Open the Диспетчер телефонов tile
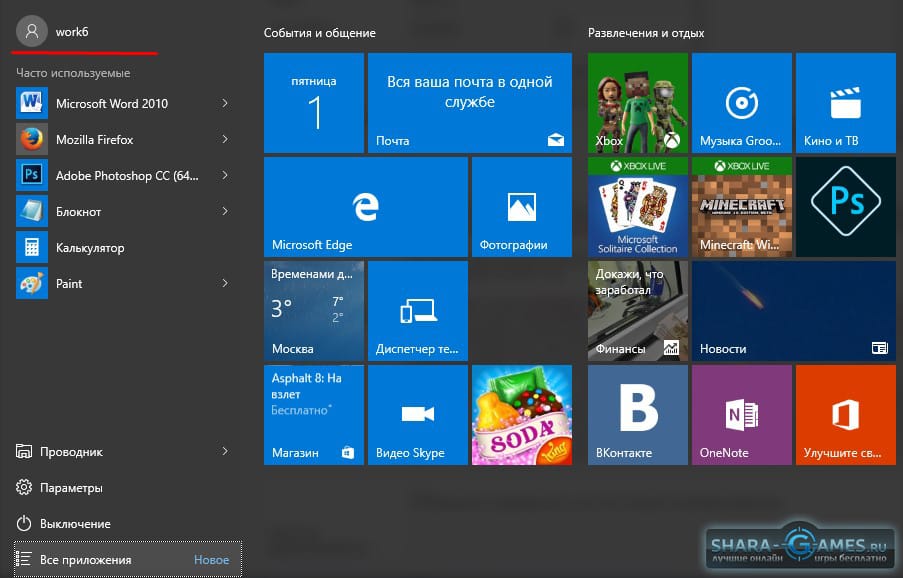 click(418, 311)
